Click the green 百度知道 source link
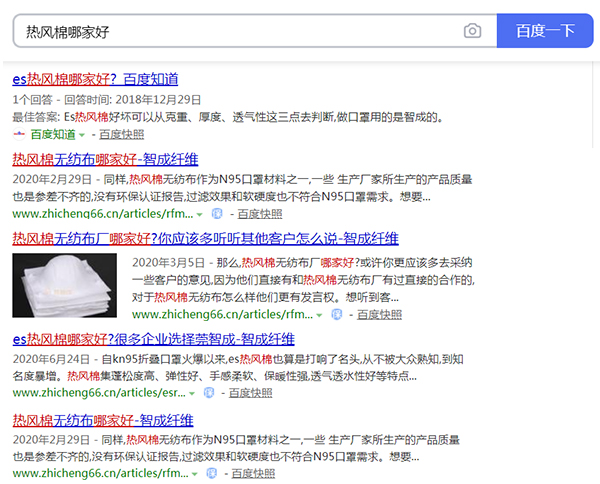Viewport: 600px width, 484px height. click(52, 133)
